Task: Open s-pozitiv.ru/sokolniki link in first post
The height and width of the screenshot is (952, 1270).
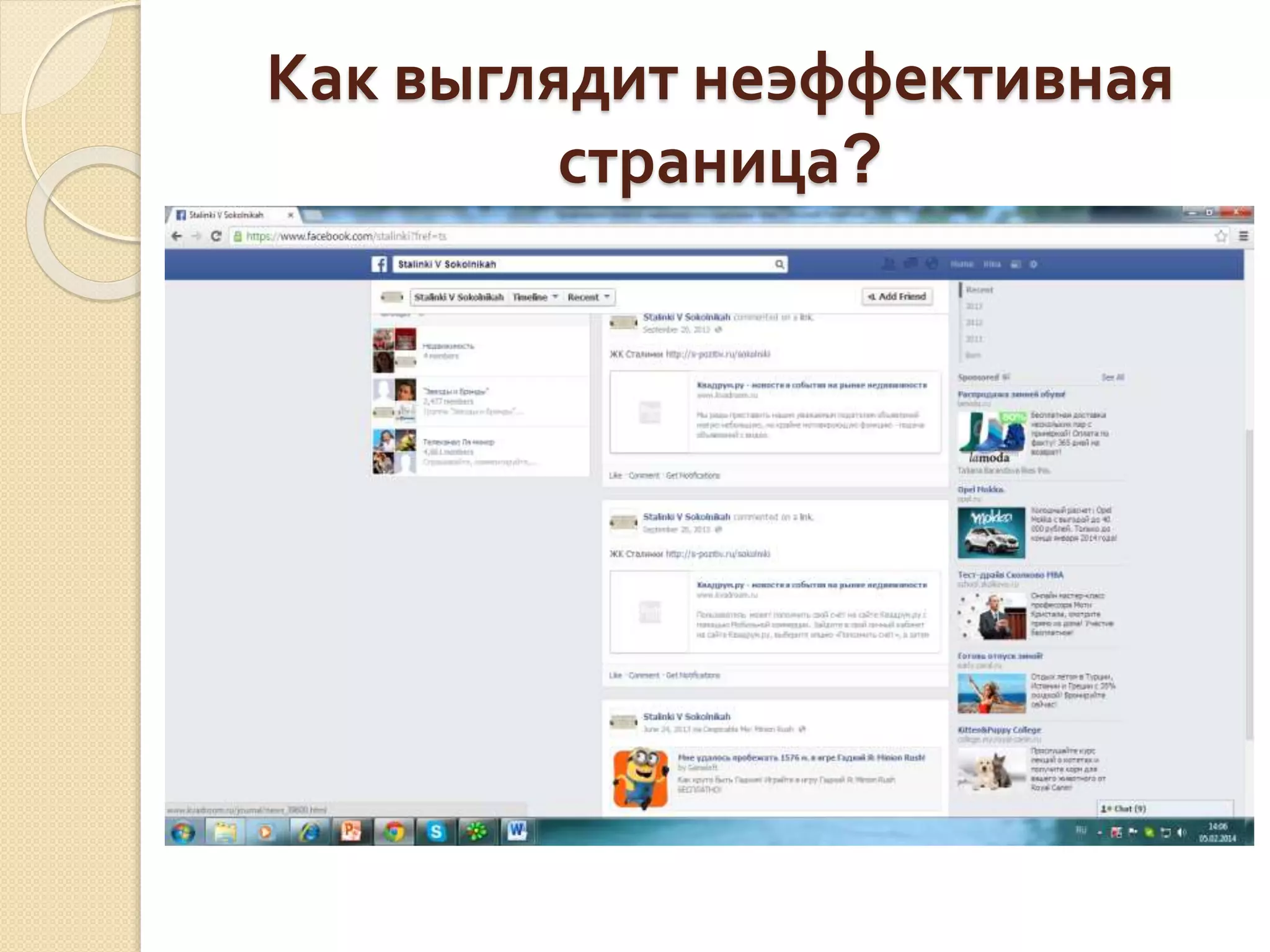Action: tap(717, 355)
